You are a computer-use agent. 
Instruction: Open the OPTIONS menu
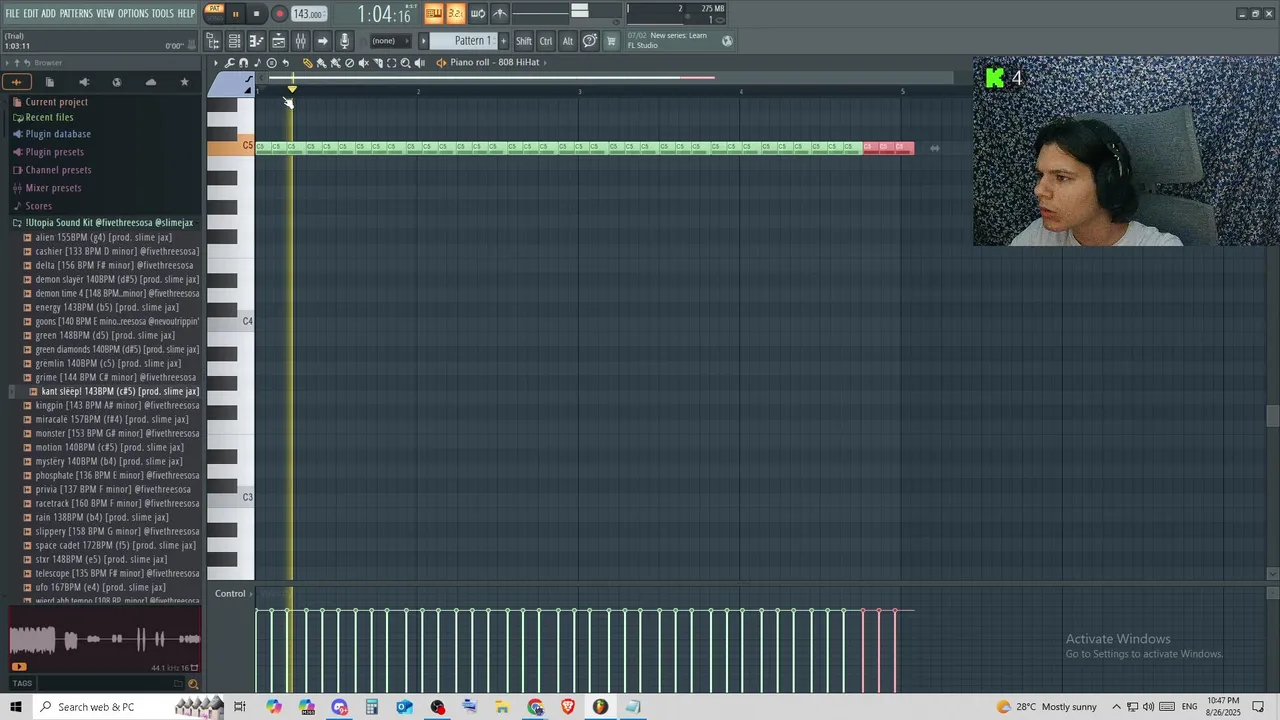133,14
